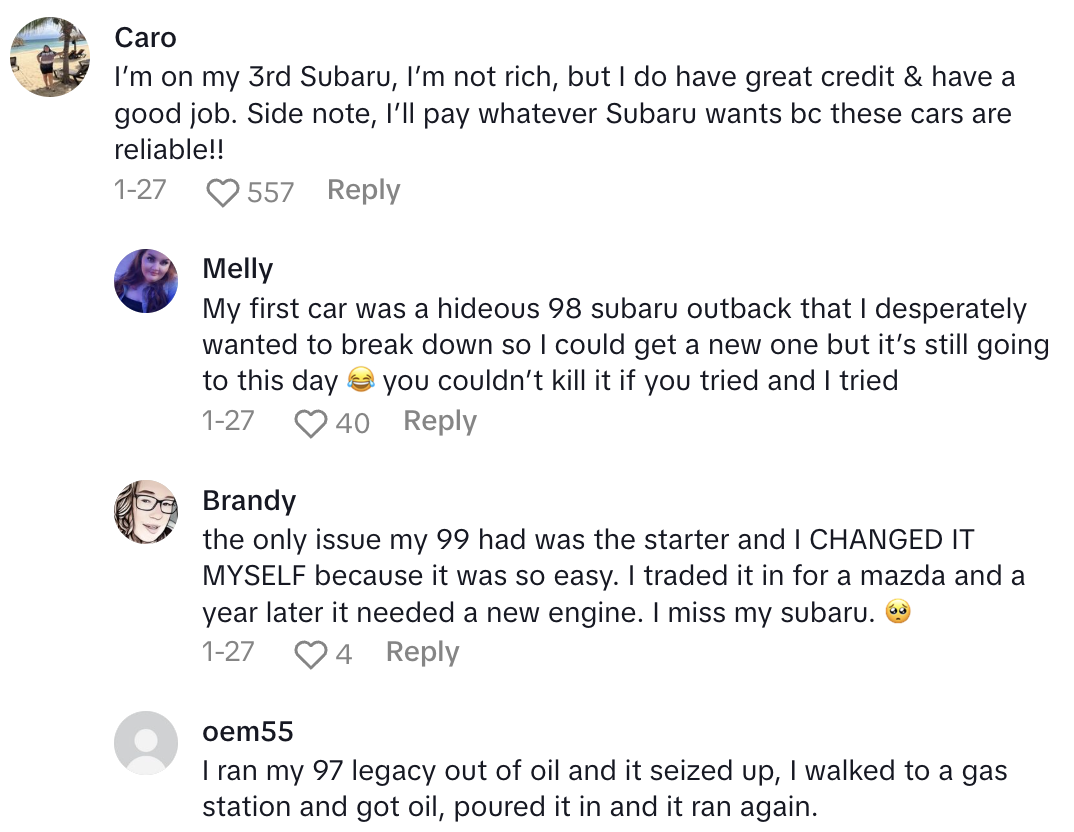Go to Caro's profile via username

(145, 38)
